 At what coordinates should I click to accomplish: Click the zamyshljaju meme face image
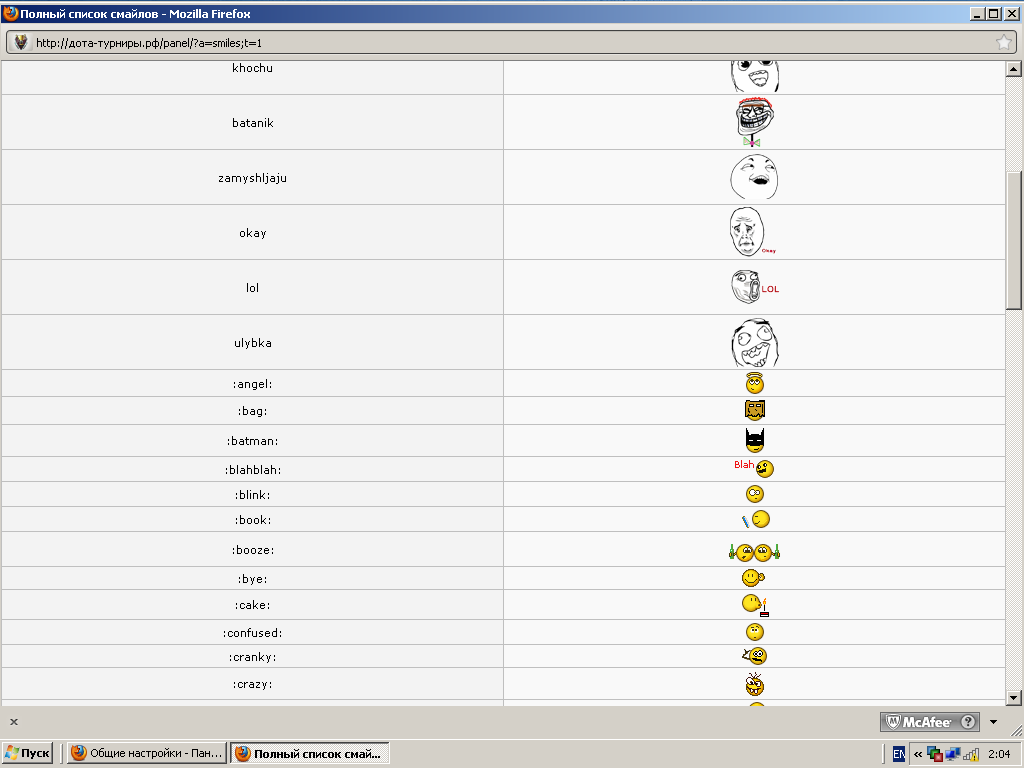click(754, 177)
